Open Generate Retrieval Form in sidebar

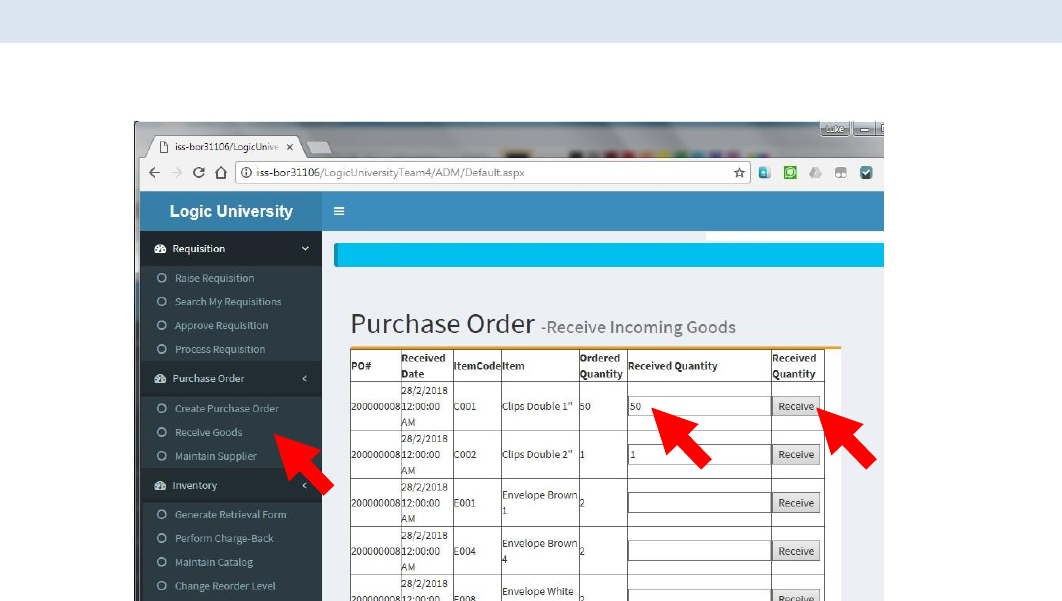coord(230,515)
